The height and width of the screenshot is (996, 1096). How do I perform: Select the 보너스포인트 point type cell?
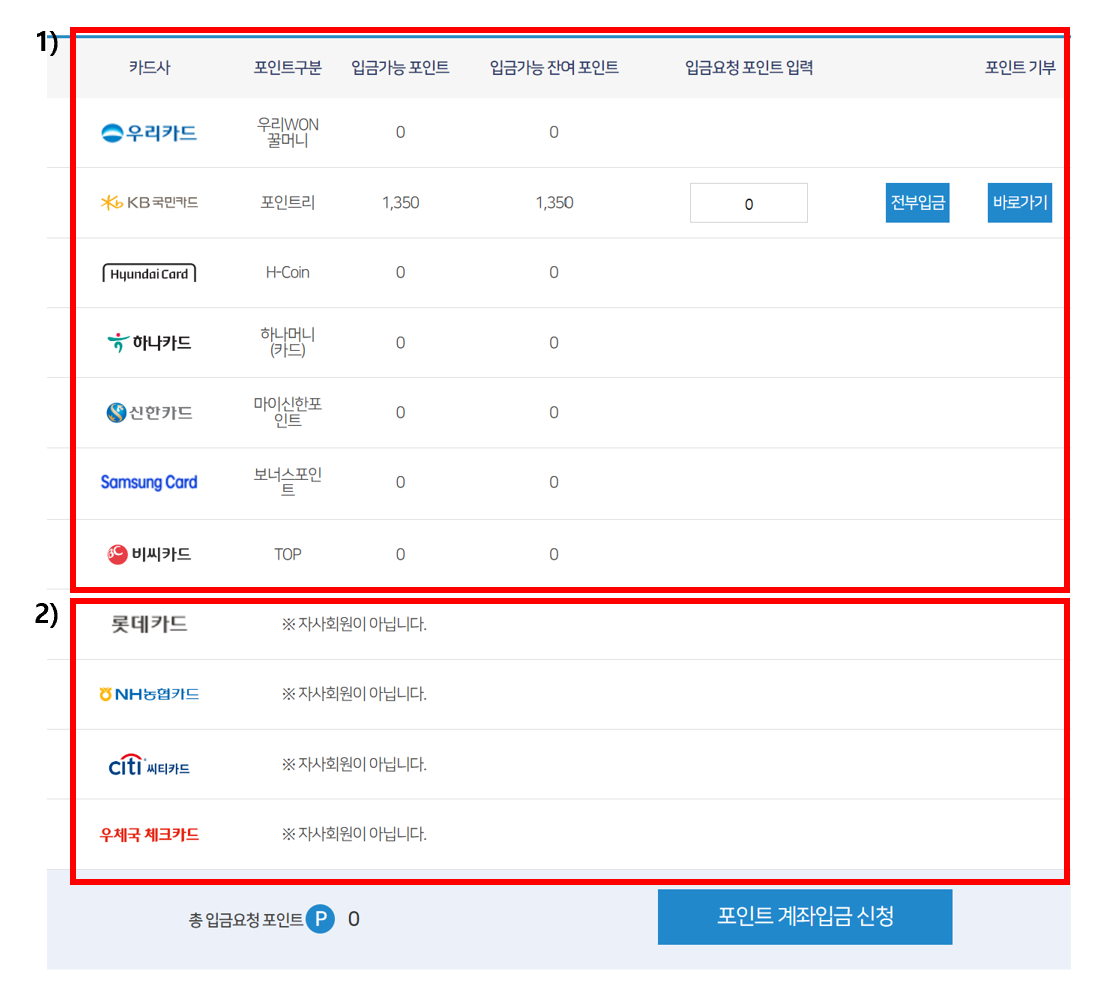tap(287, 482)
